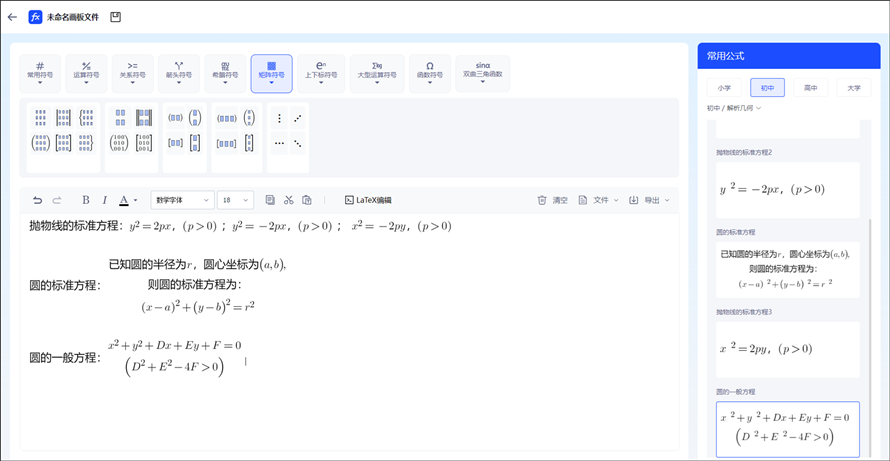Click the blue fx app logo
This screenshot has width=890, height=461.
pos(35,18)
